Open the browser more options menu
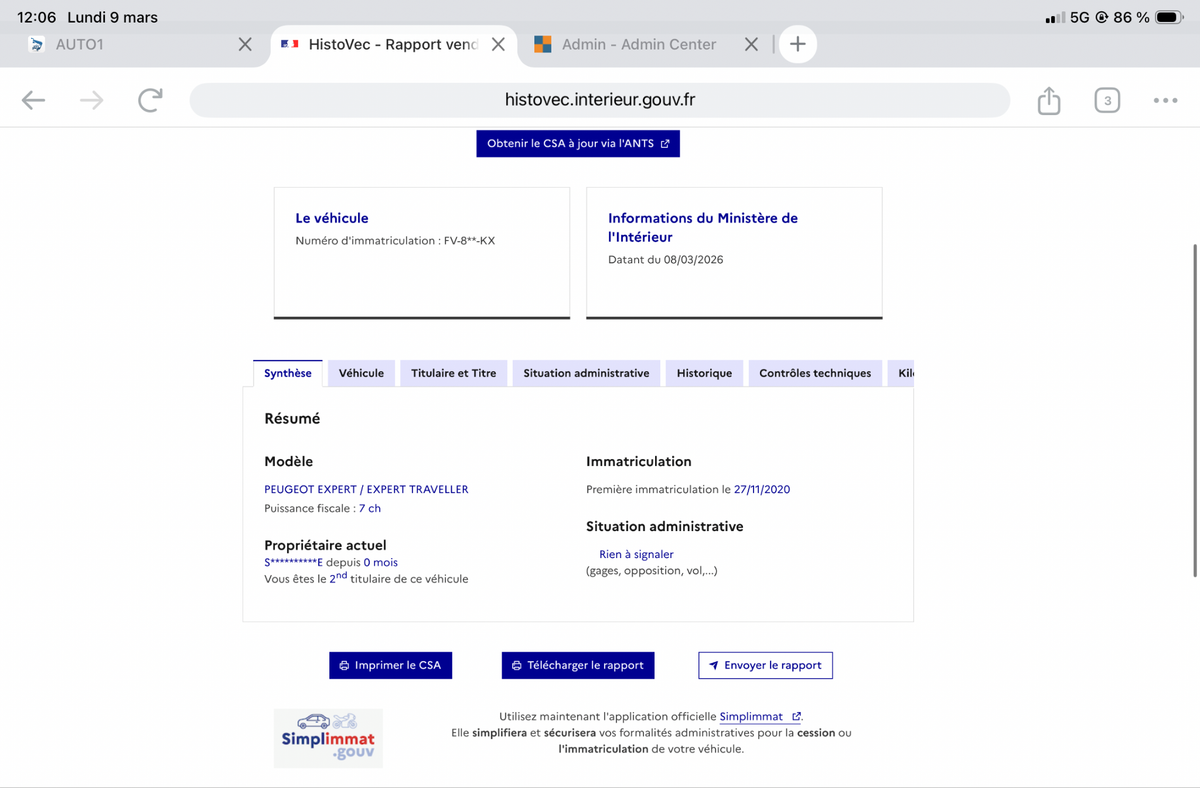 [1165, 100]
